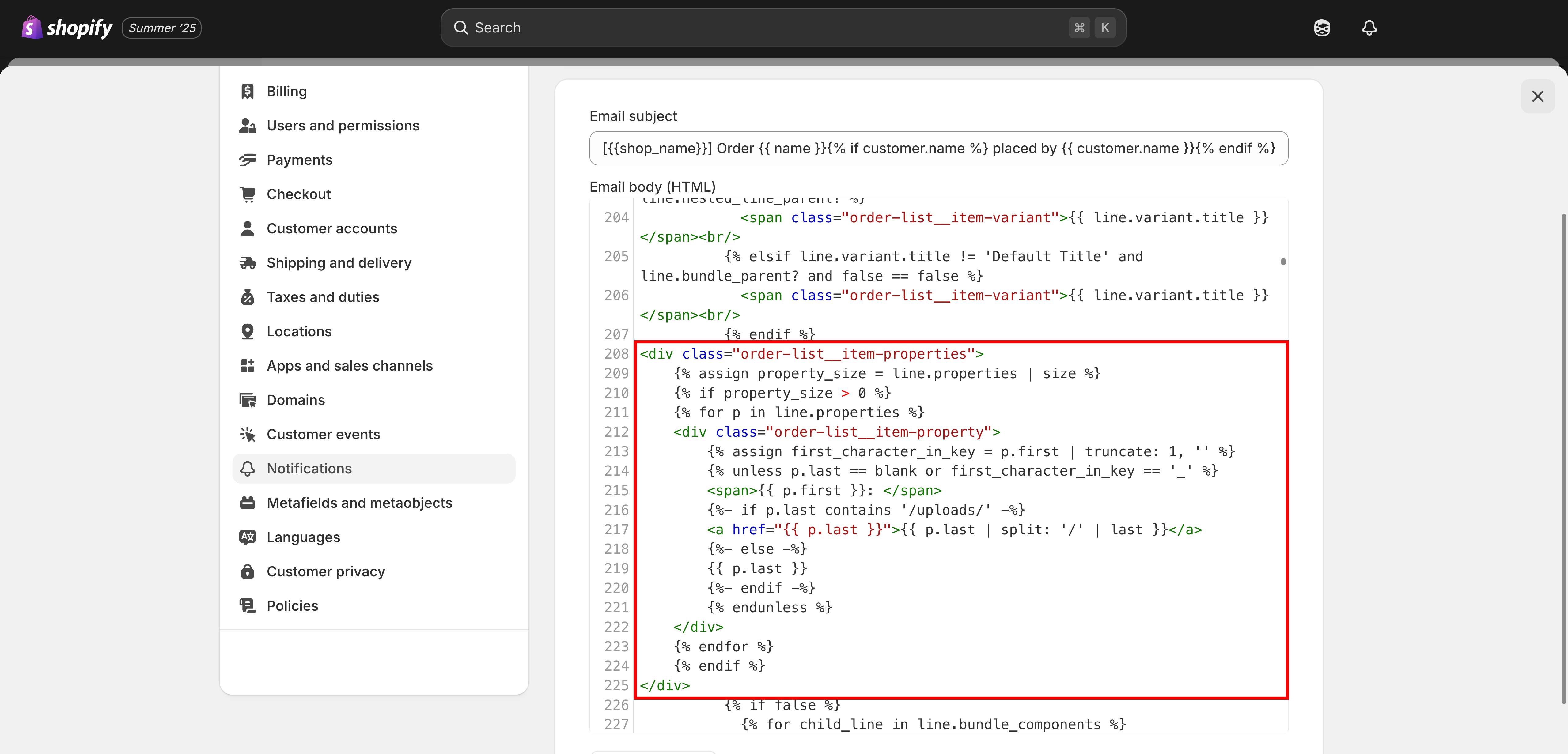Screen dimensions: 1568x754
Task: Open the notifications bell icon
Action: click(1369, 28)
